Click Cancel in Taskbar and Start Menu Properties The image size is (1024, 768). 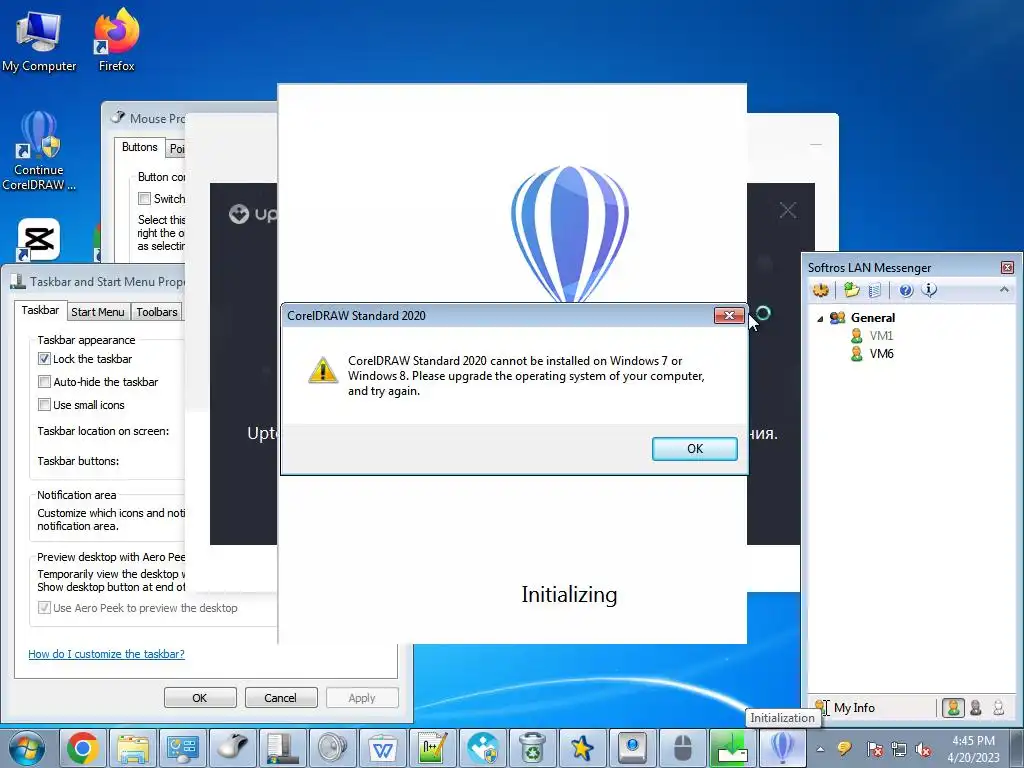[x=280, y=697]
